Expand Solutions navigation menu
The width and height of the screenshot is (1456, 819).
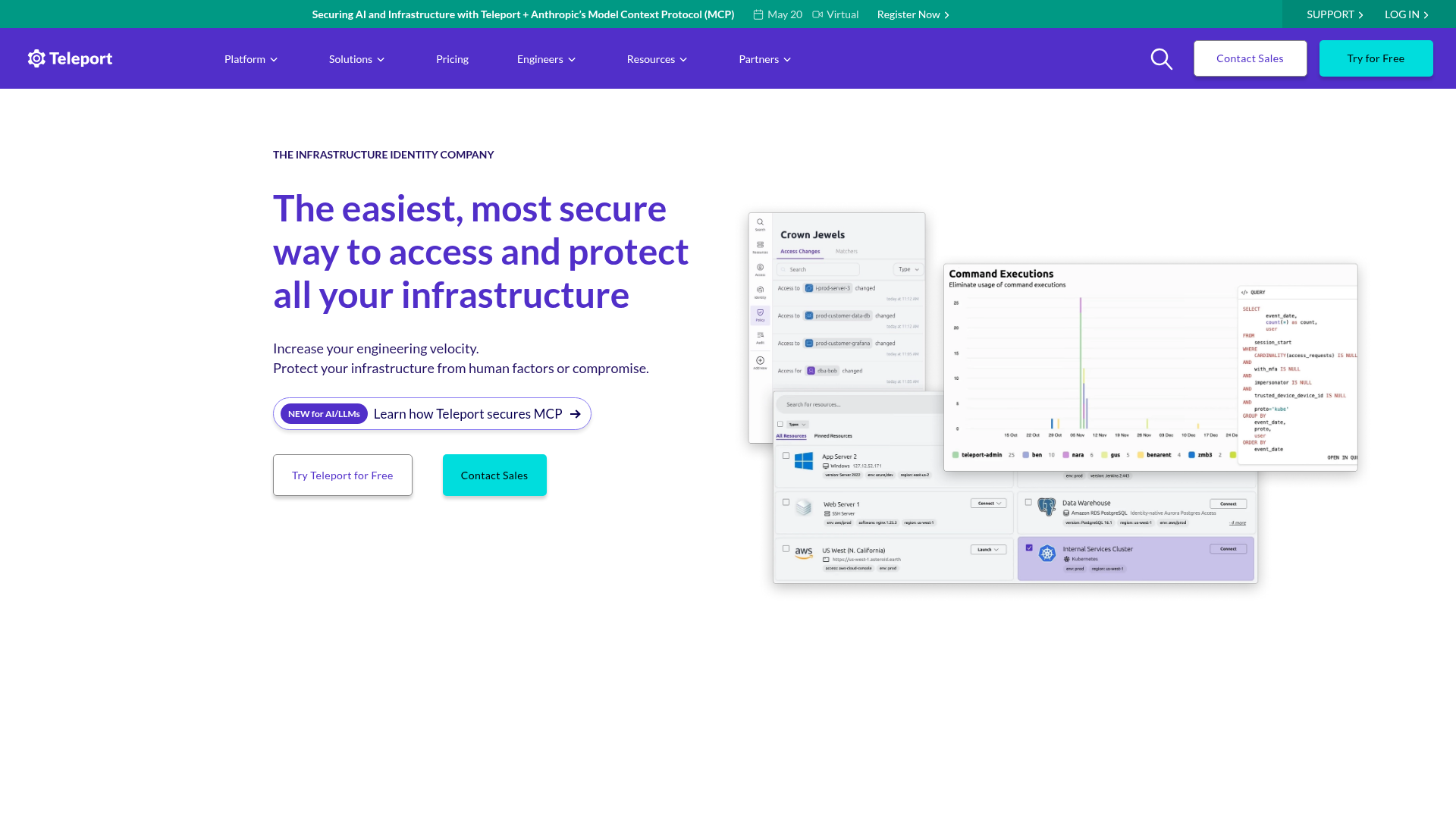point(357,59)
